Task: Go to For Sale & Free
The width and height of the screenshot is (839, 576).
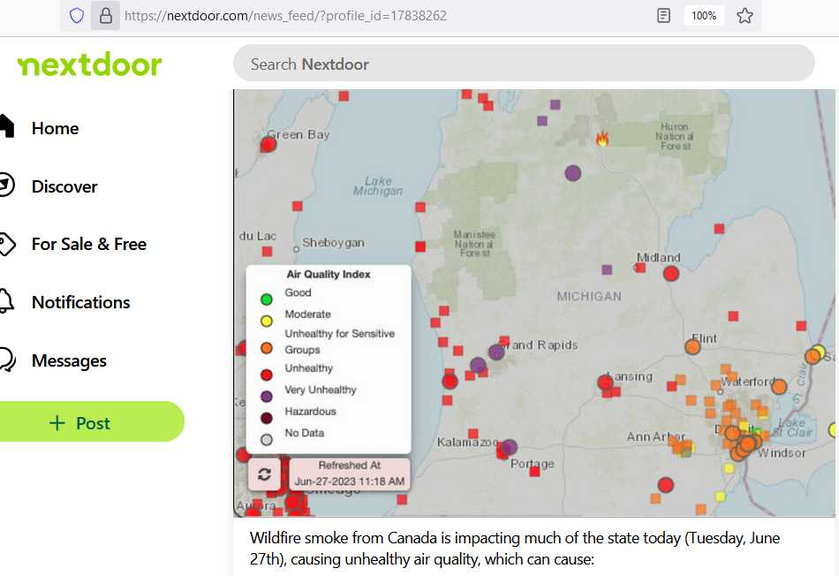Action: point(89,244)
